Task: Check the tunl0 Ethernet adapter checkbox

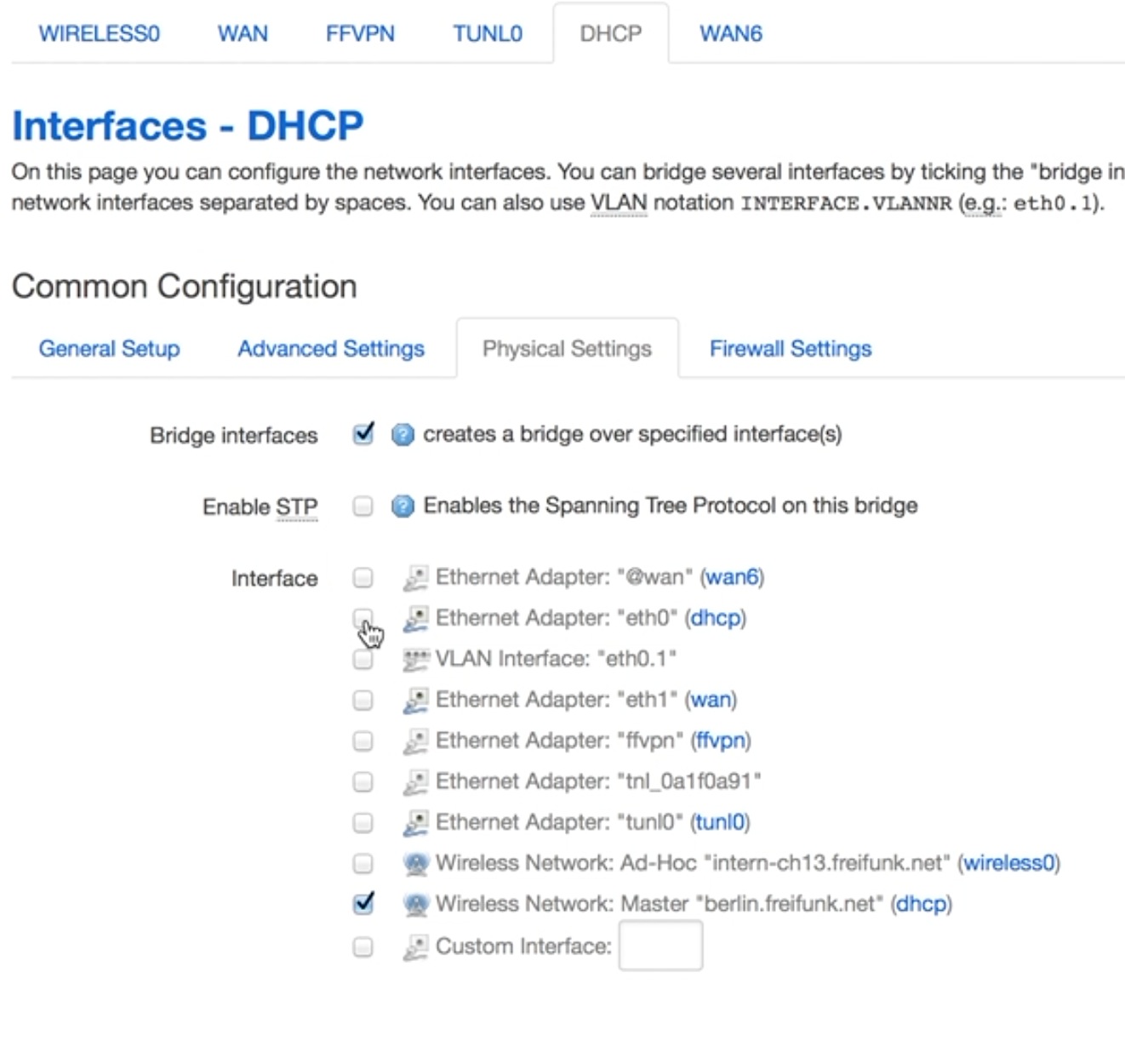Action: 363,822
